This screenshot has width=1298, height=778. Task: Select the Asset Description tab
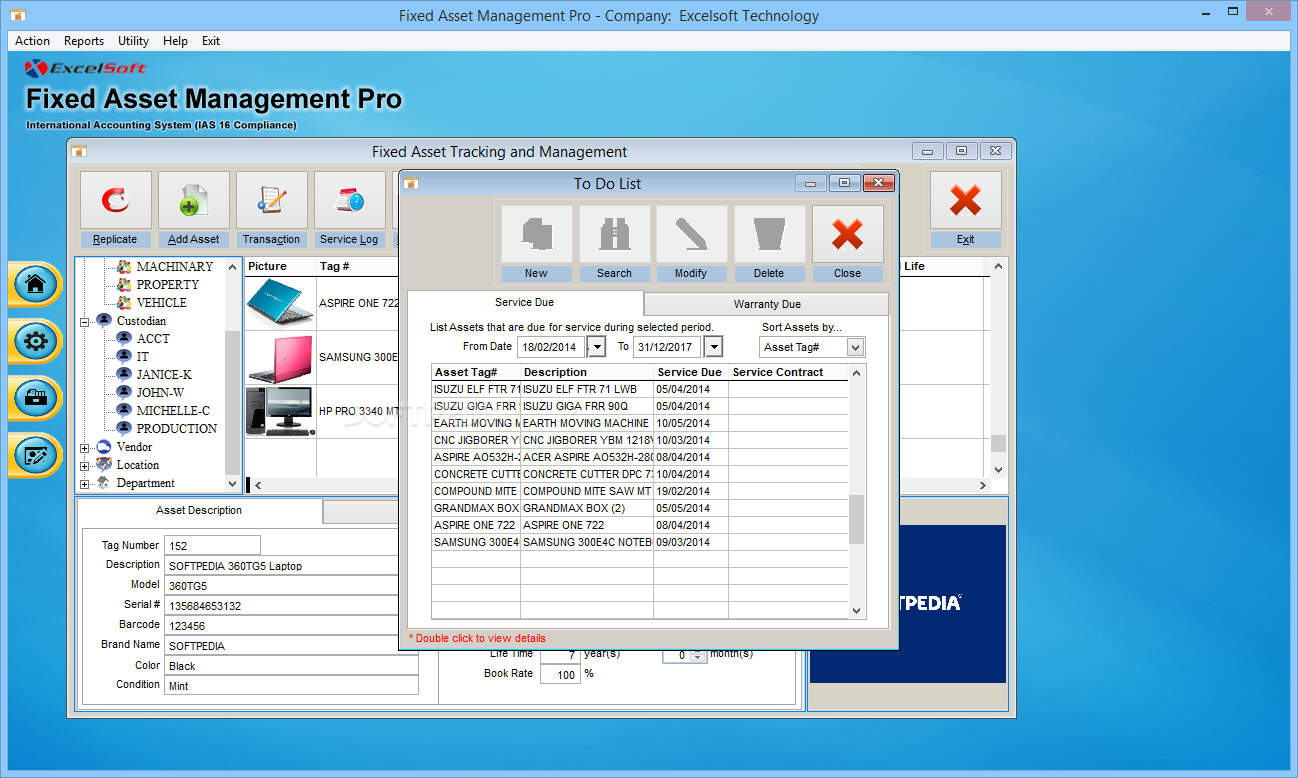pos(199,510)
